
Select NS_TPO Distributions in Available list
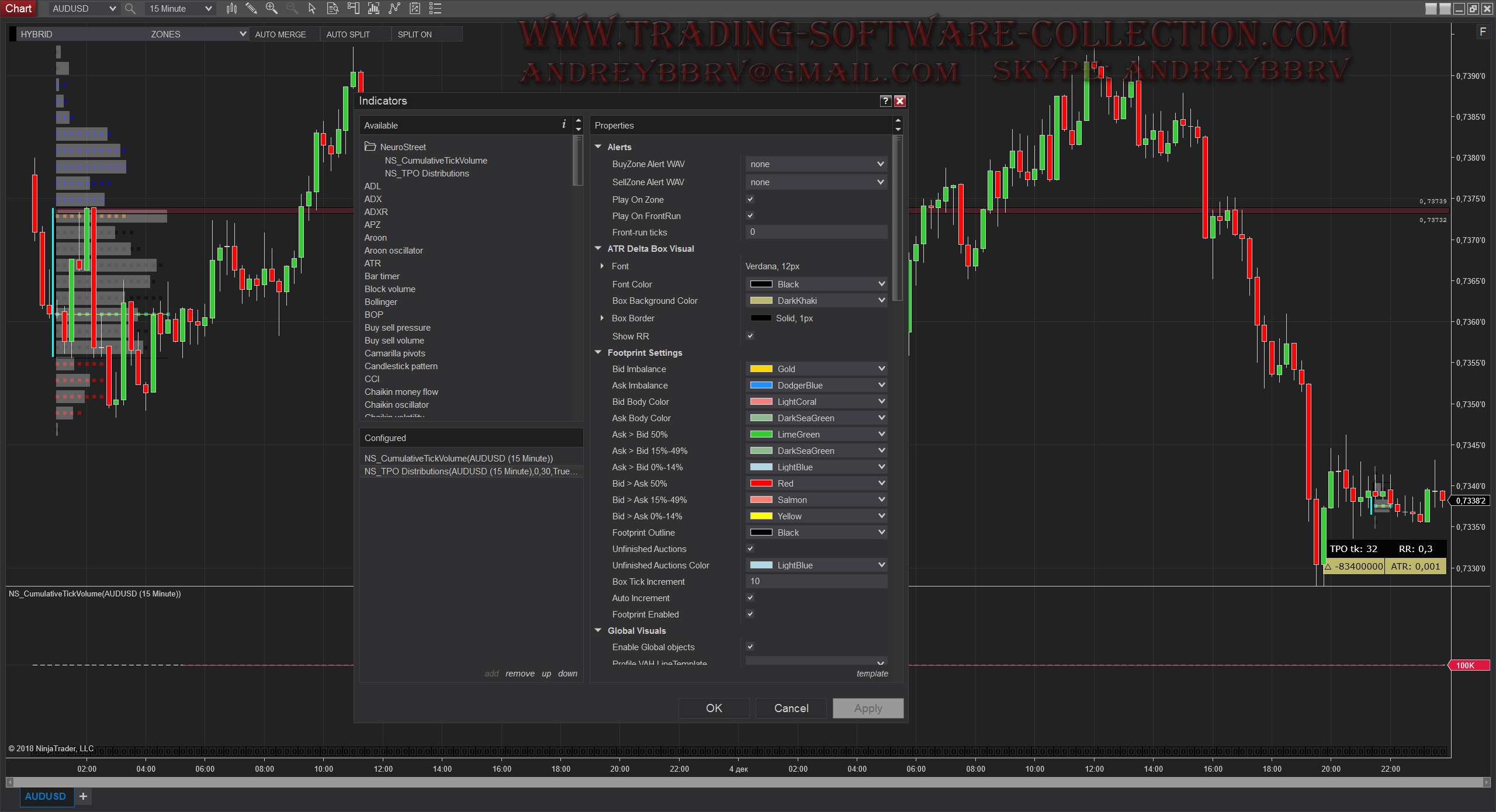point(427,173)
